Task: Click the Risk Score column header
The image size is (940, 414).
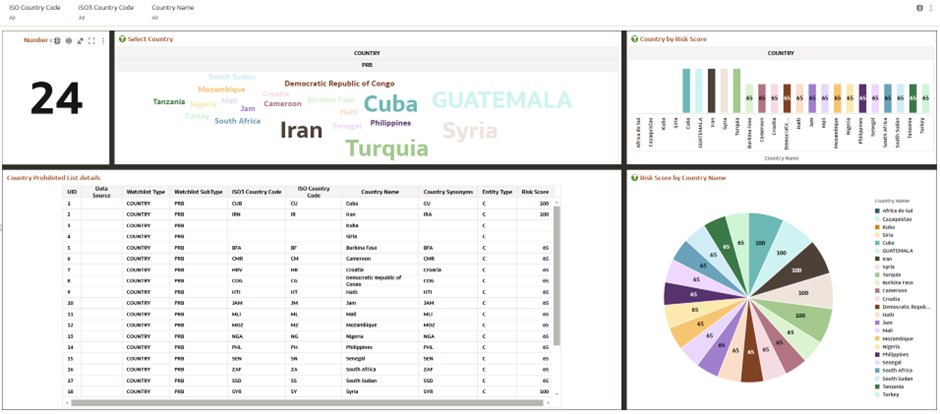Action: (x=535, y=192)
